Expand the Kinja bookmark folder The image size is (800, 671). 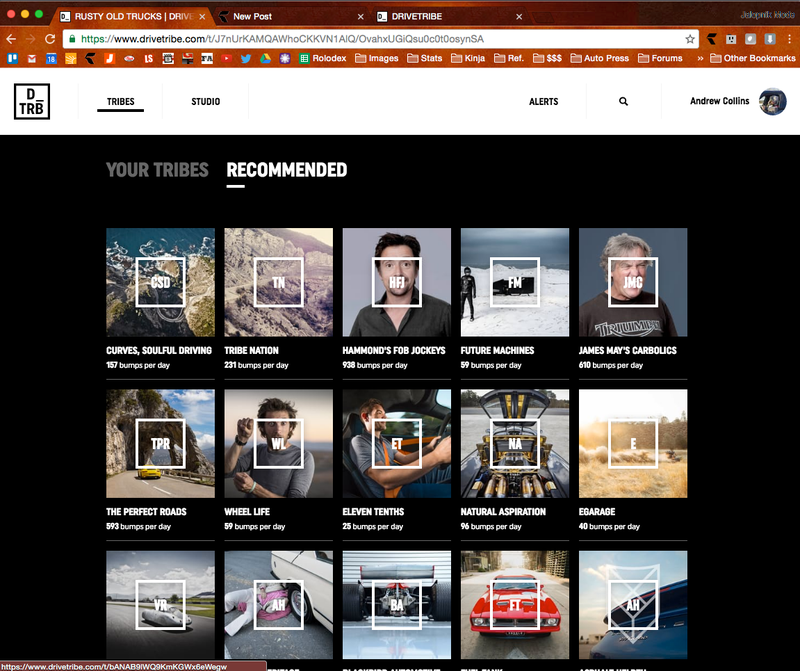[468, 58]
